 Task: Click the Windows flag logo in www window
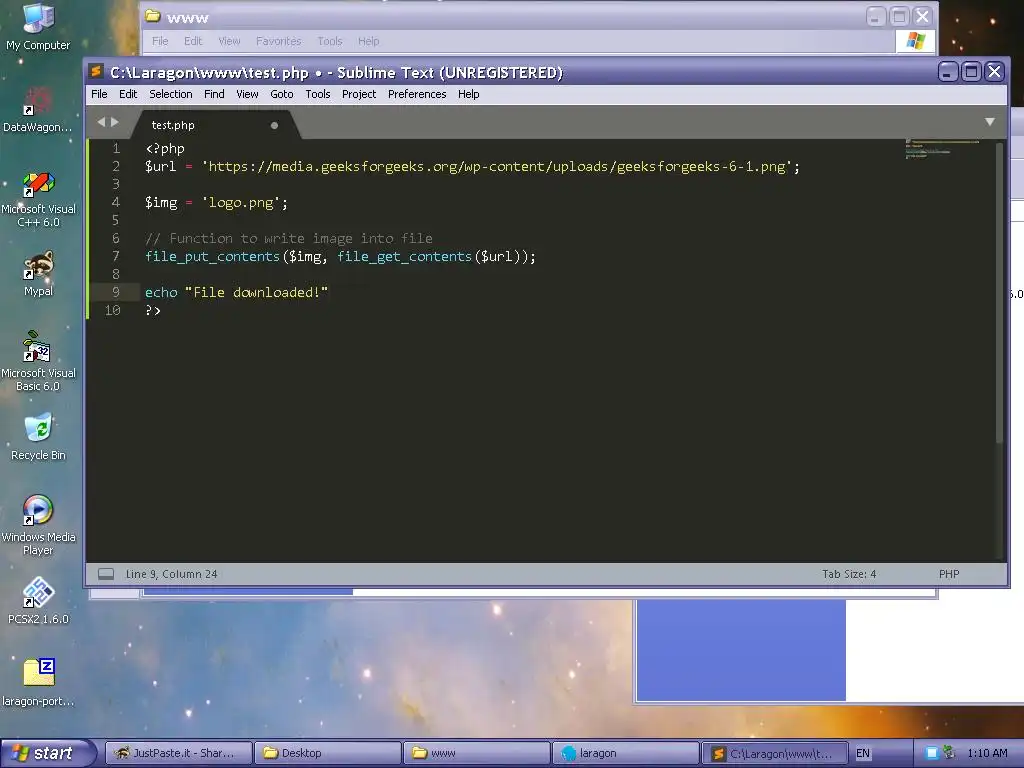[916, 40]
